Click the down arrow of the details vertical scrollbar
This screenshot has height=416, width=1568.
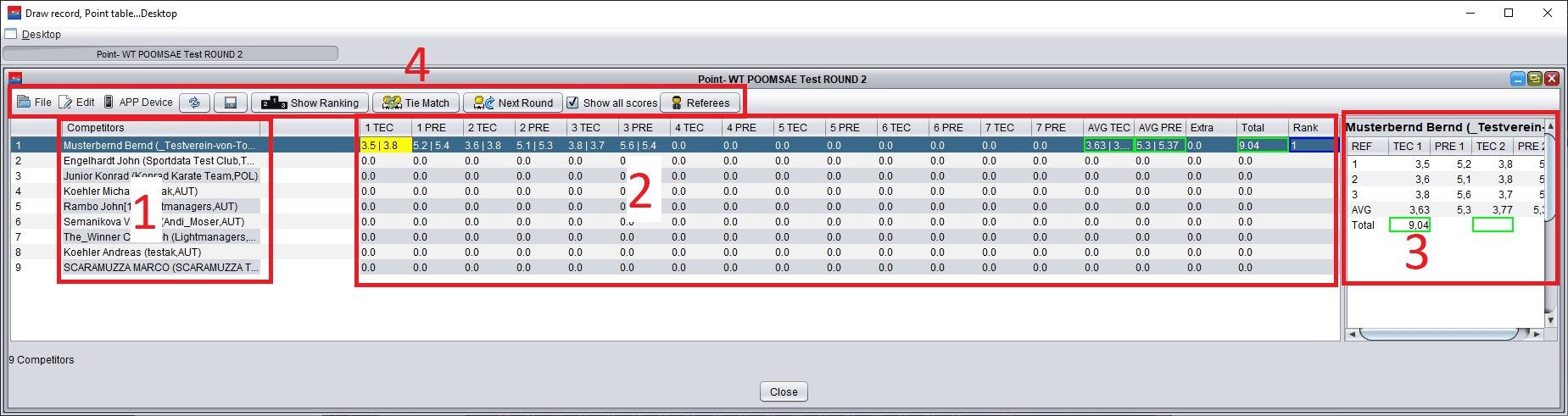coord(1550,320)
